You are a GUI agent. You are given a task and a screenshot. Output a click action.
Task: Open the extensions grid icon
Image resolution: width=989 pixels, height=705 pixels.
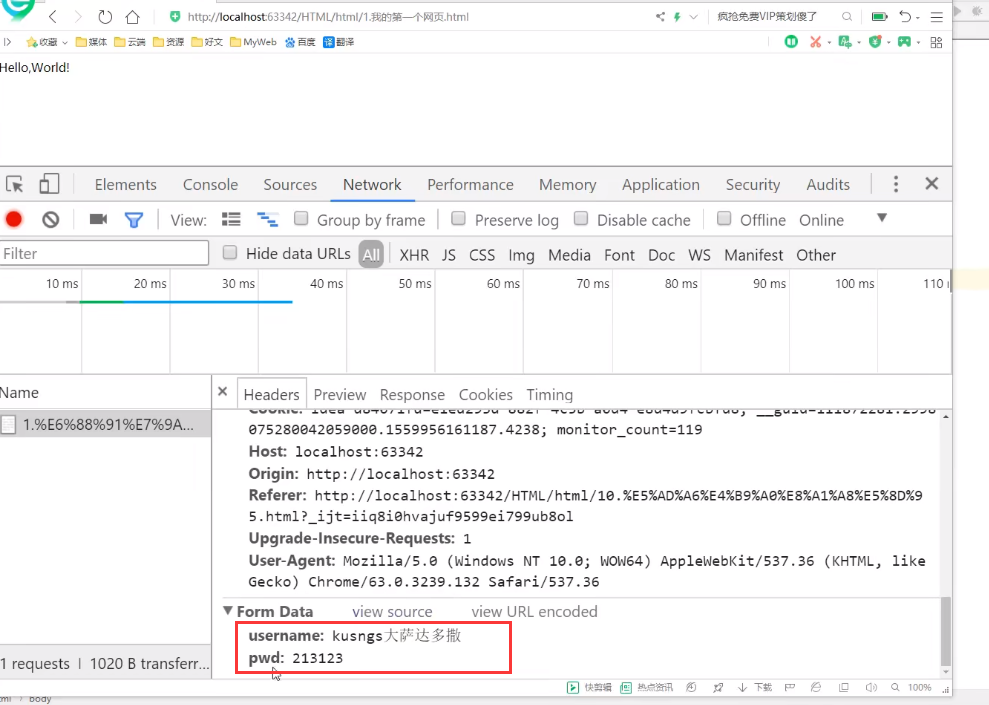(x=937, y=42)
